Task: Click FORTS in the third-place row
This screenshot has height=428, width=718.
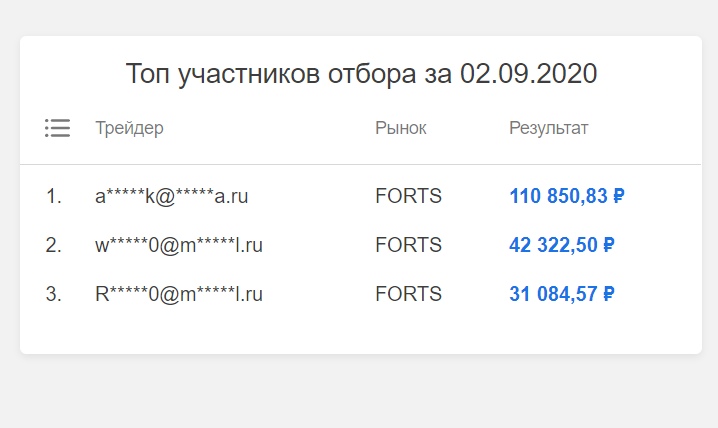Action: [408, 294]
